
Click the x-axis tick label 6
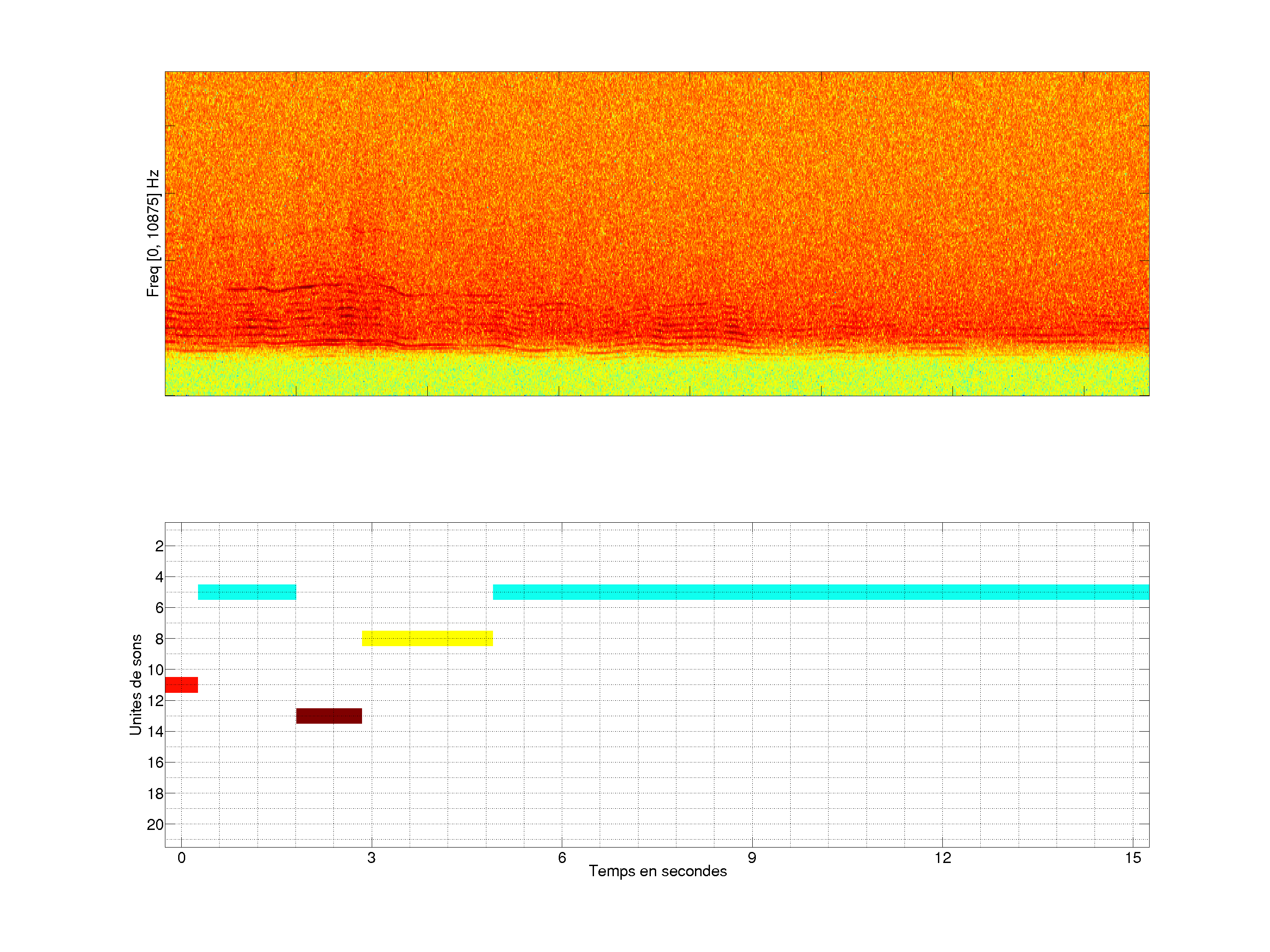pyautogui.click(x=561, y=858)
